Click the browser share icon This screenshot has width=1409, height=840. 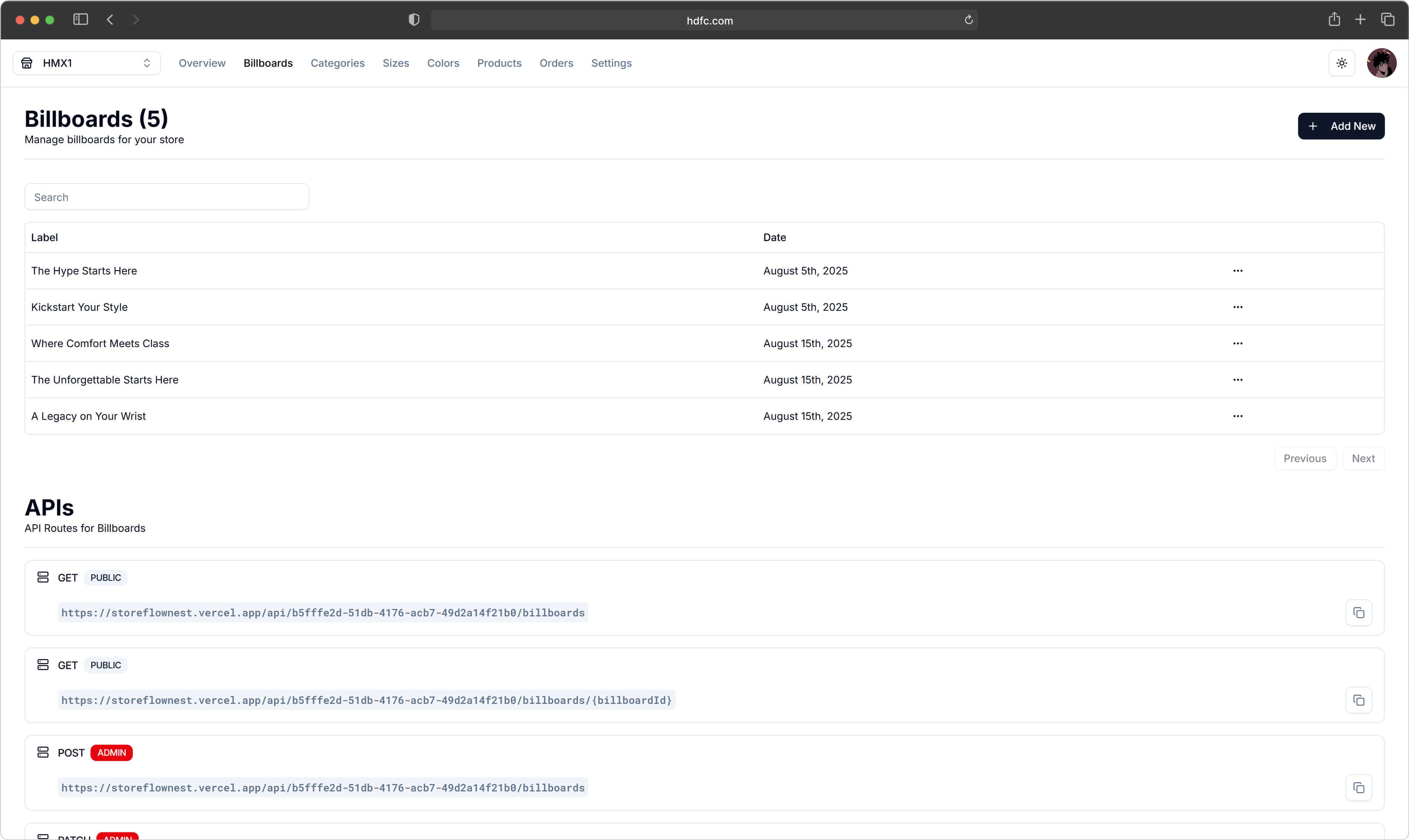click(x=1334, y=19)
